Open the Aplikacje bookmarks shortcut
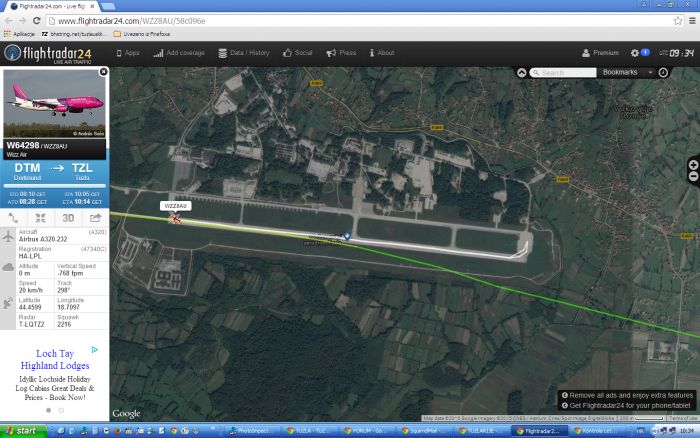The width and height of the screenshot is (700, 438). point(19,34)
